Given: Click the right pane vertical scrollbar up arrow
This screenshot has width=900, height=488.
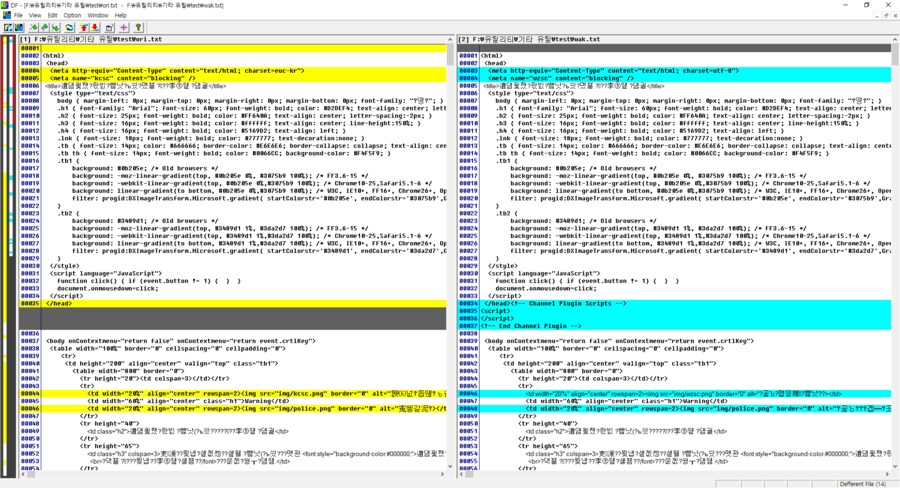Looking at the screenshot, I should 895,40.
